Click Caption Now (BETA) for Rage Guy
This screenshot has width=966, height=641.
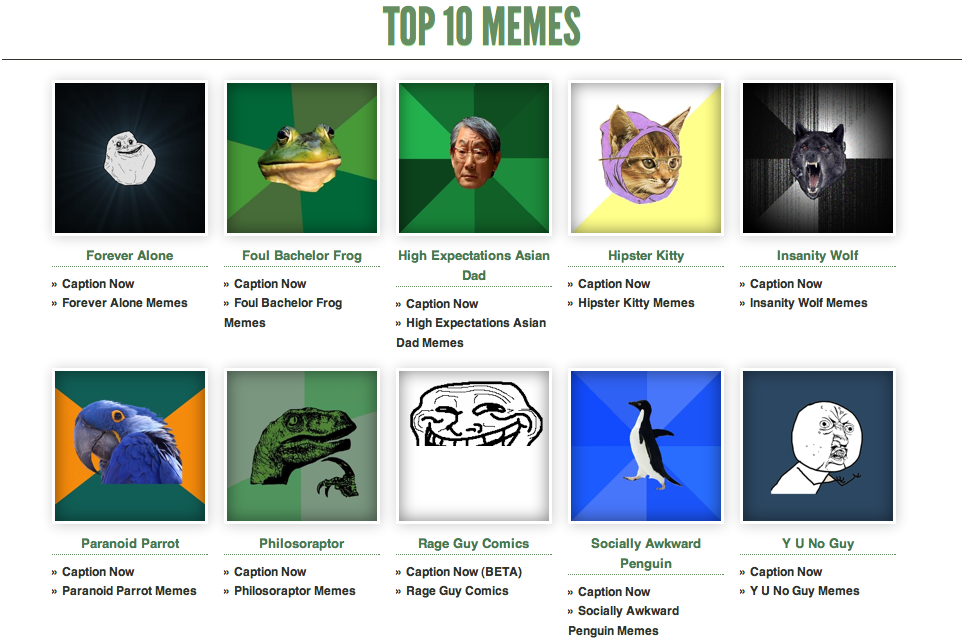point(463,571)
